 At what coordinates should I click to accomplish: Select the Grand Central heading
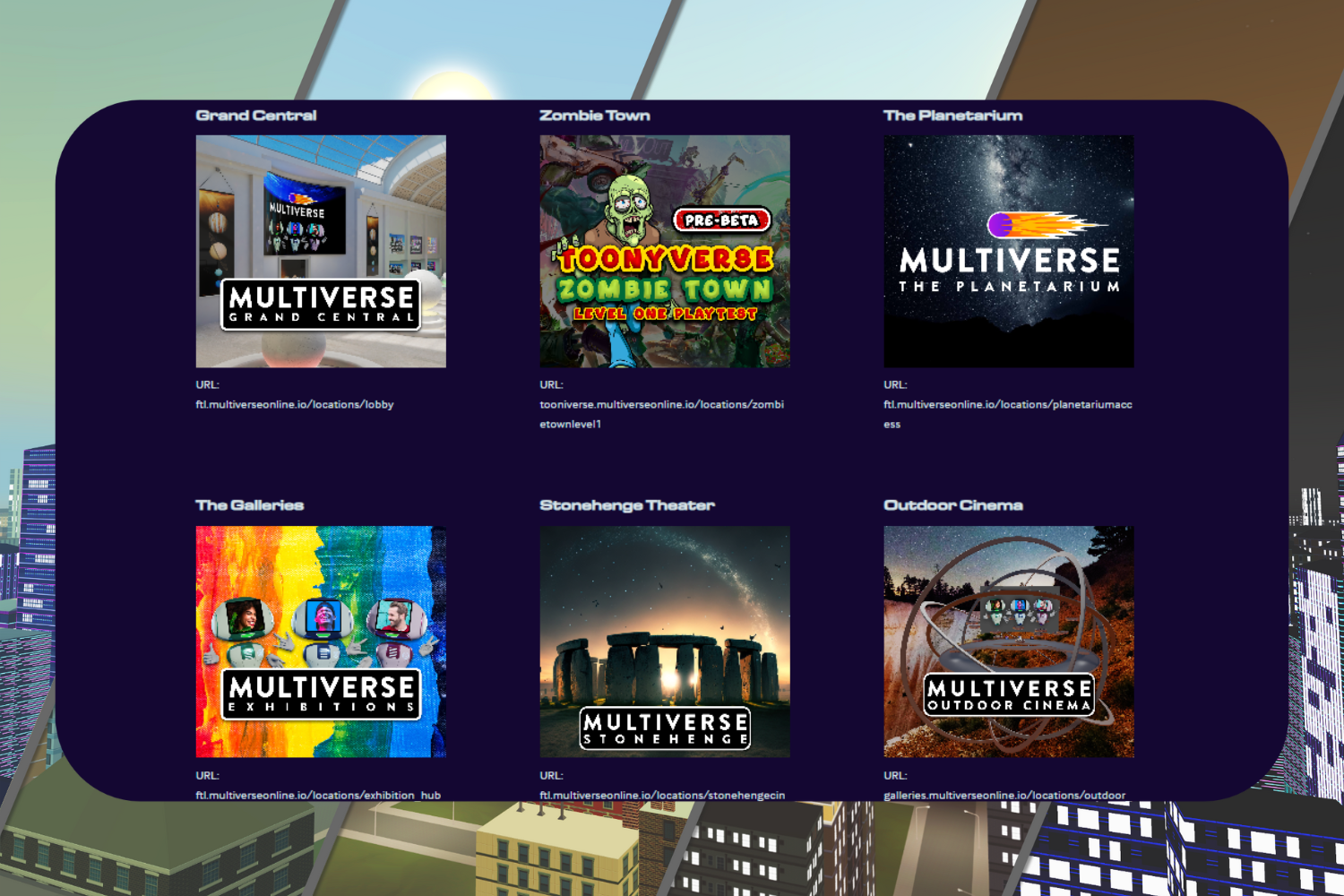(256, 115)
